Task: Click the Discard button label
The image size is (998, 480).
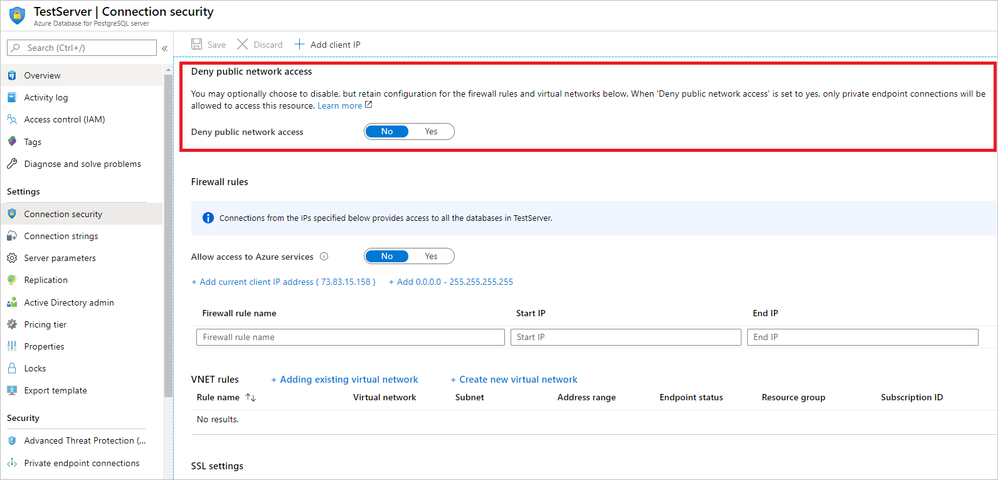Action: tap(268, 45)
